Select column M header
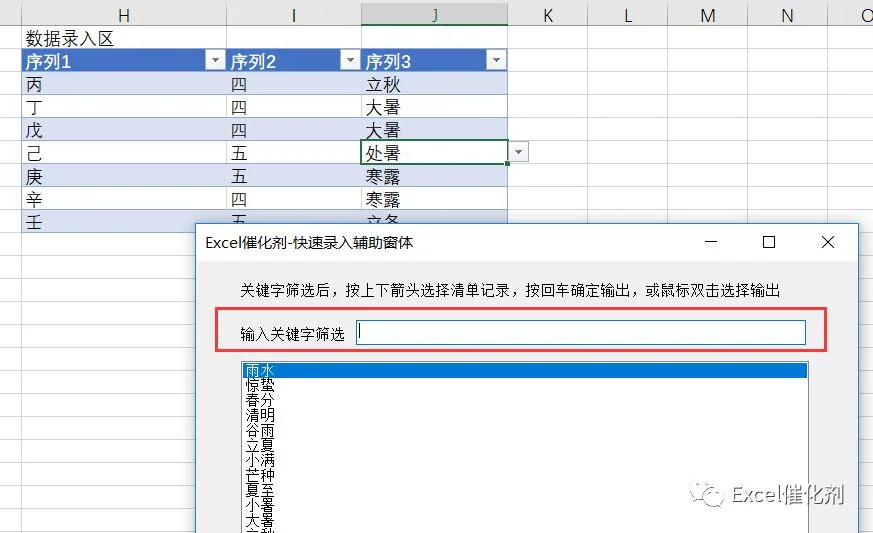Screen dimensions: 873x533 [x=708, y=15]
